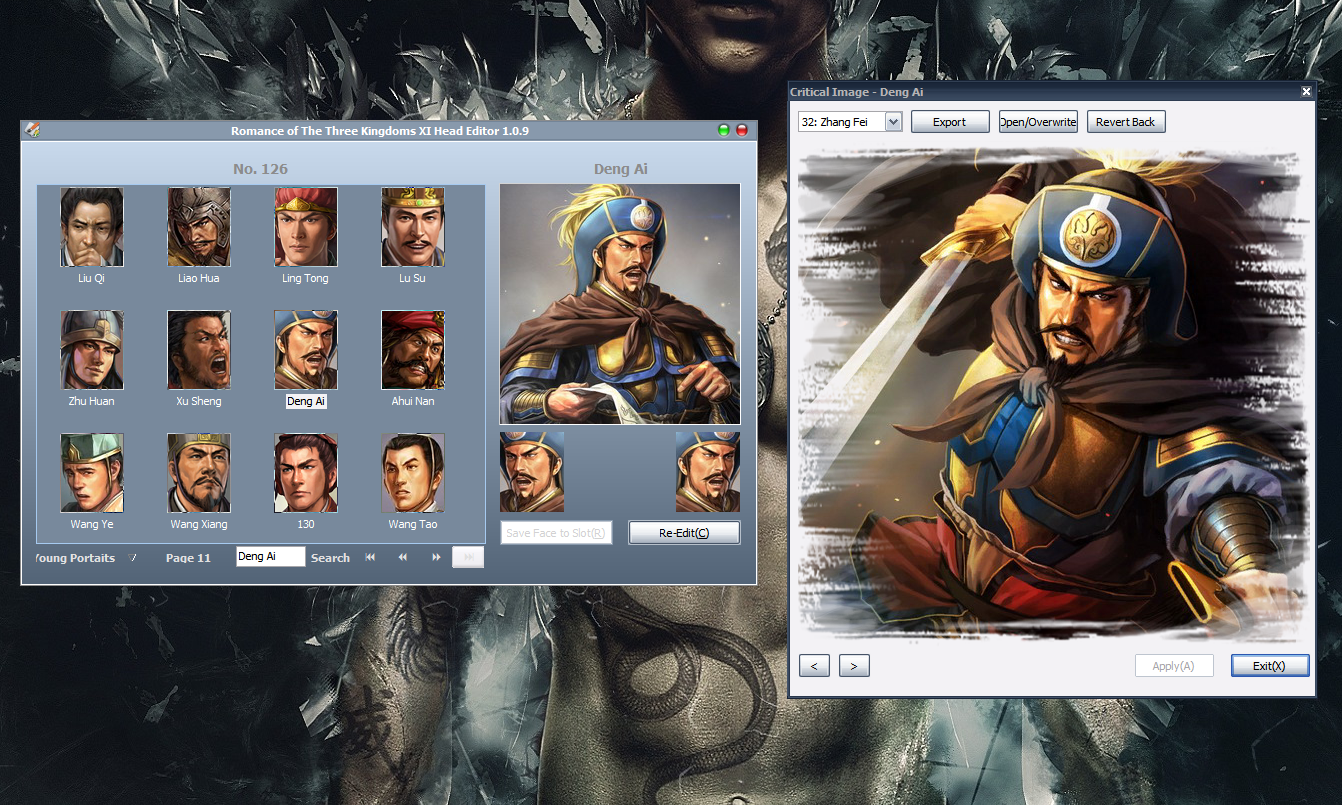The height and width of the screenshot is (805, 1342).
Task: Show previous critical image with < button
Action: pos(814,666)
